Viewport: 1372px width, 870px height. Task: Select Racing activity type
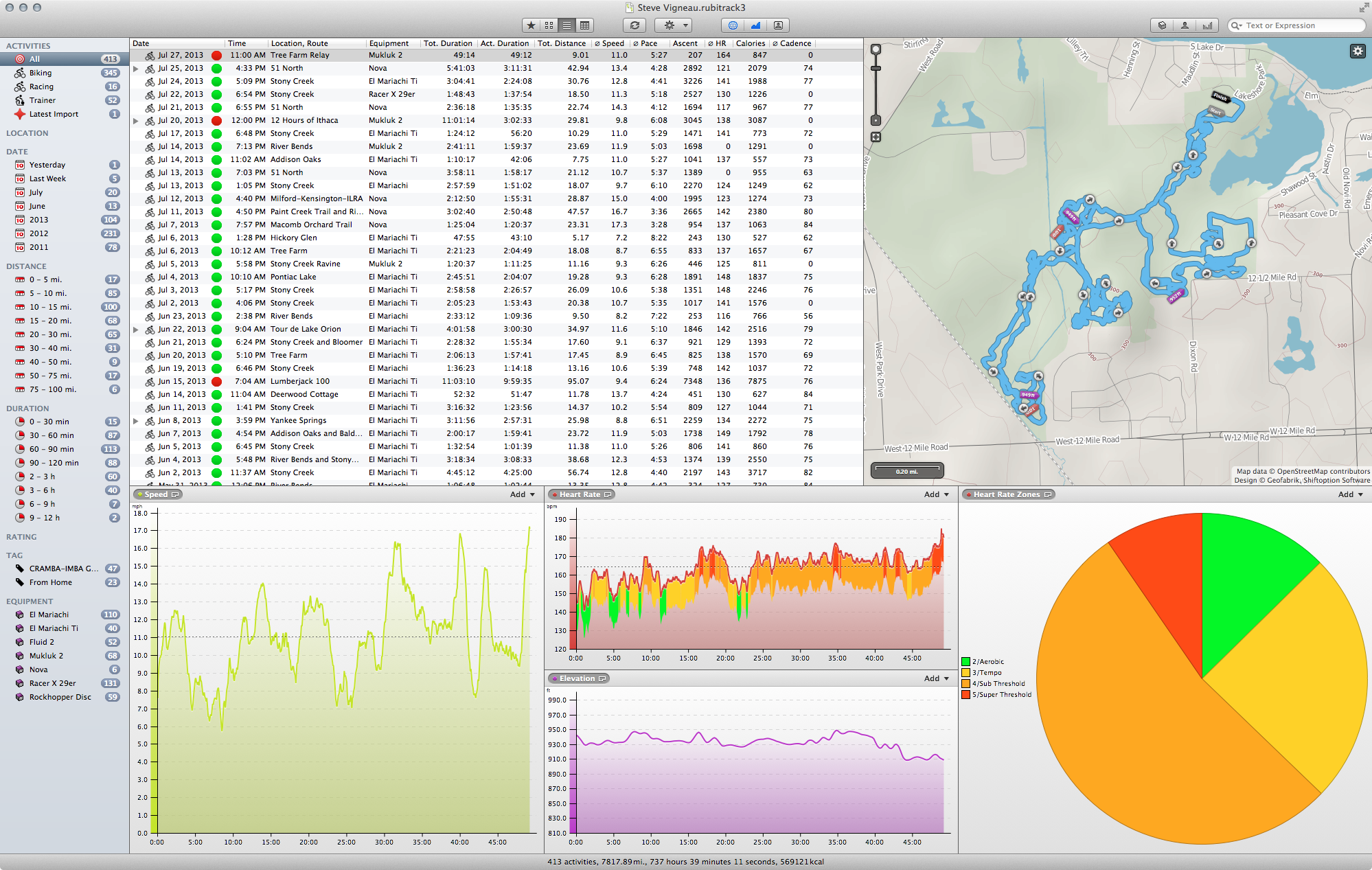click(65, 87)
